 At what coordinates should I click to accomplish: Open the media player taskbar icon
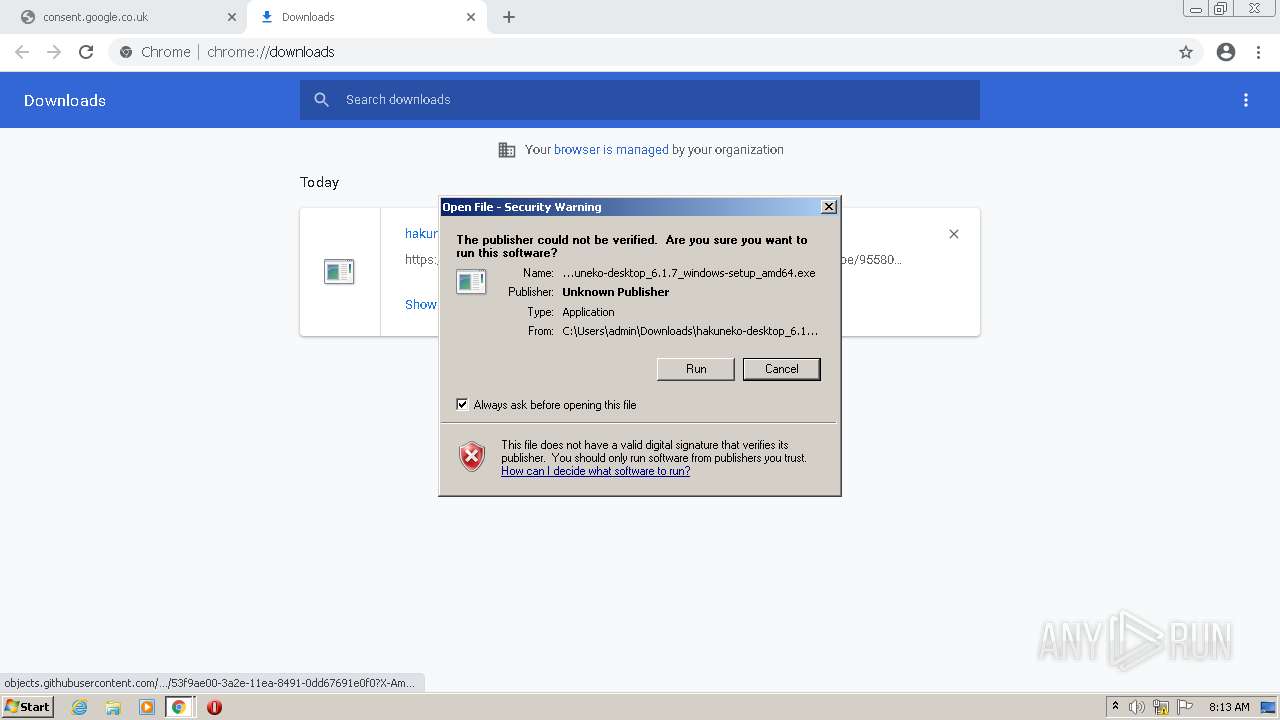click(x=147, y=707)
